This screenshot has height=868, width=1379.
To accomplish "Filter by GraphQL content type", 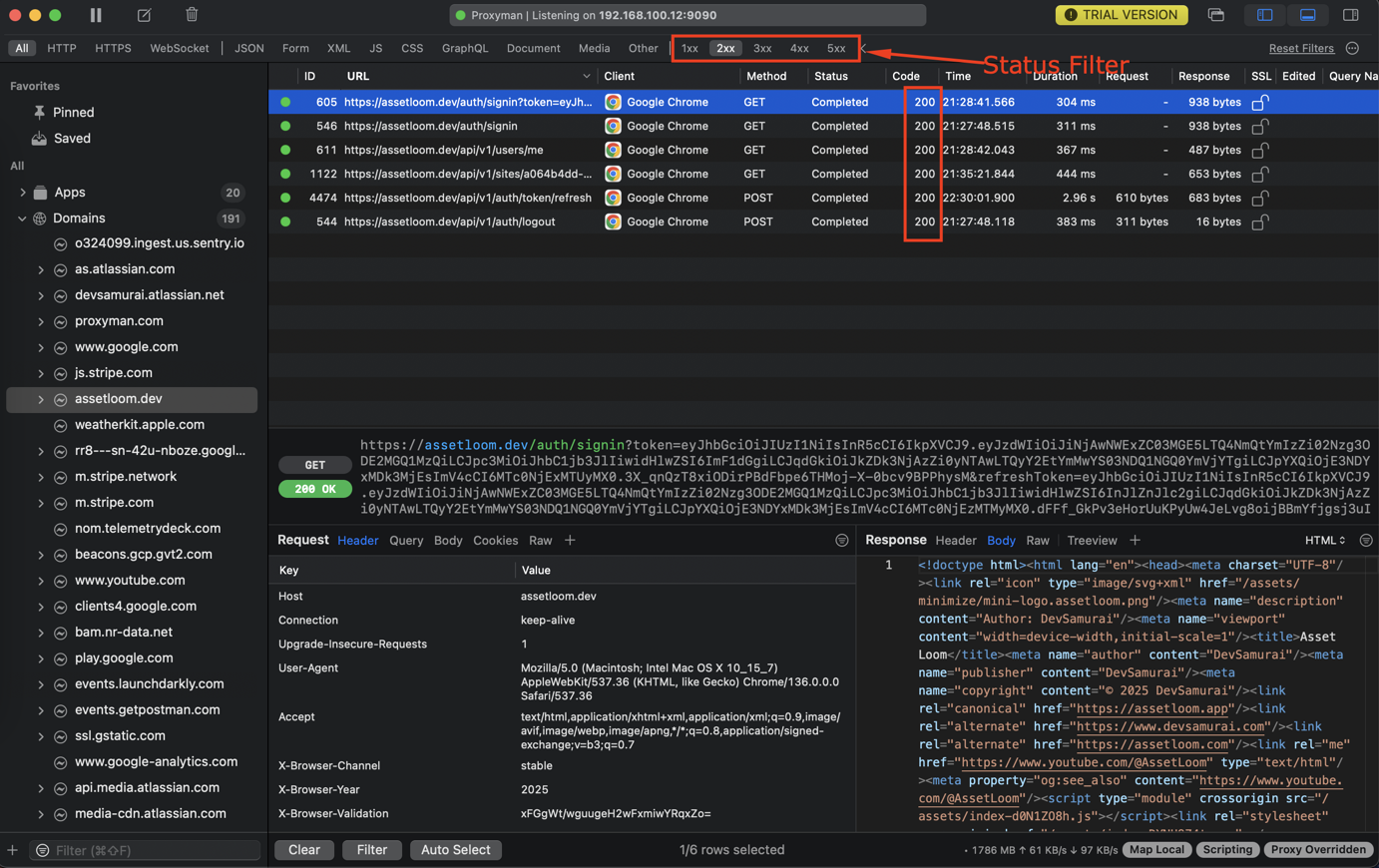I will (x=465, y=48).
